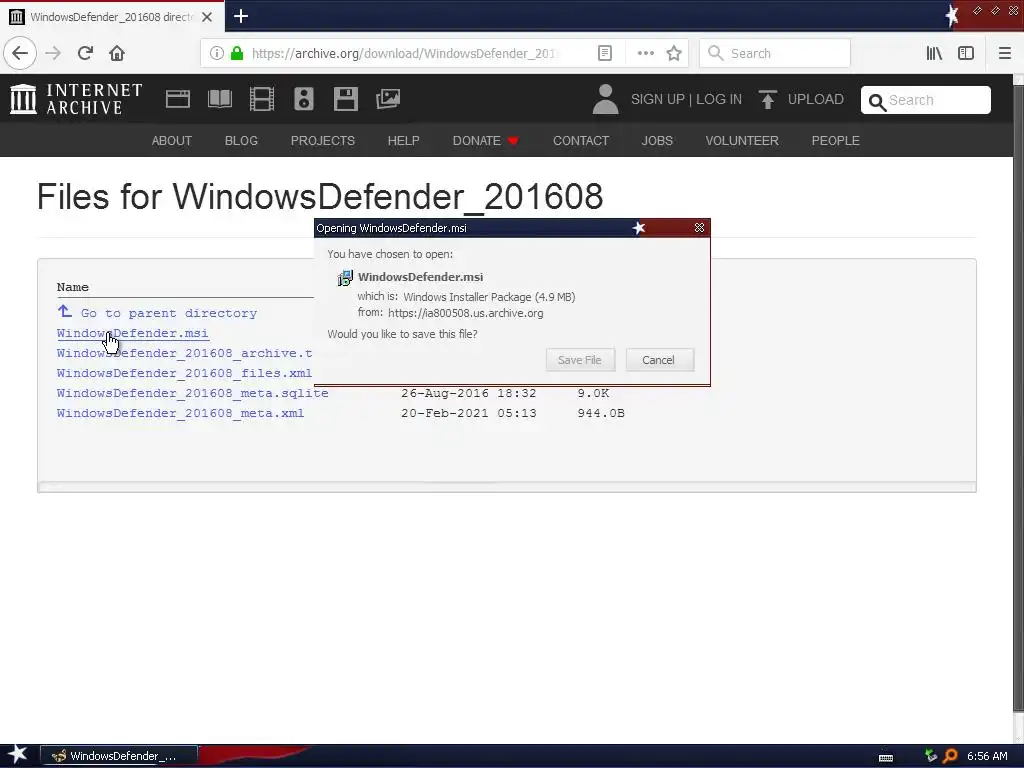Open the PEOPLE menu item
The width and height of the screenshot is (1024, 768).
(835, 140)
